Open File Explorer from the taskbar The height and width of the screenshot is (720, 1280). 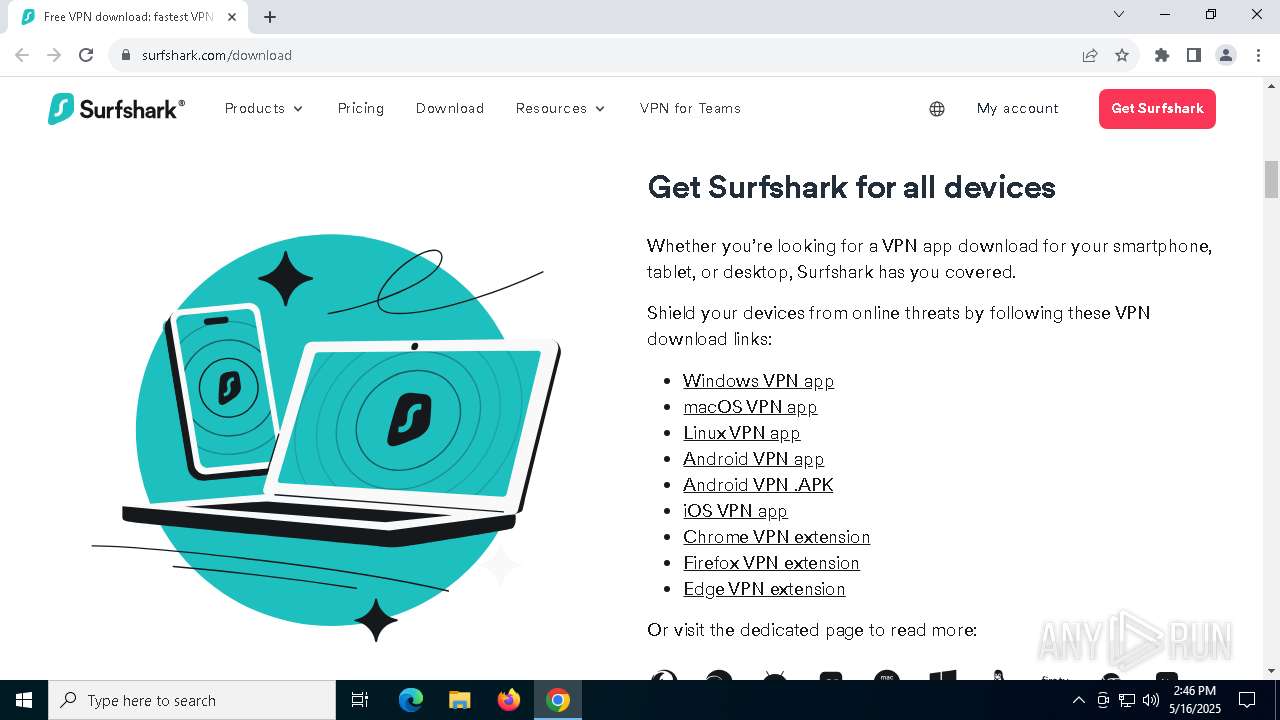(459, 700)
